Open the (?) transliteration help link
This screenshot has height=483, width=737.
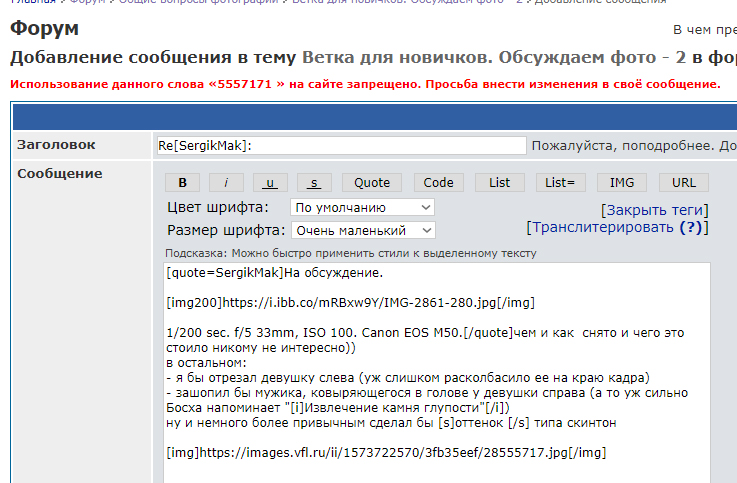coord(690,227)
